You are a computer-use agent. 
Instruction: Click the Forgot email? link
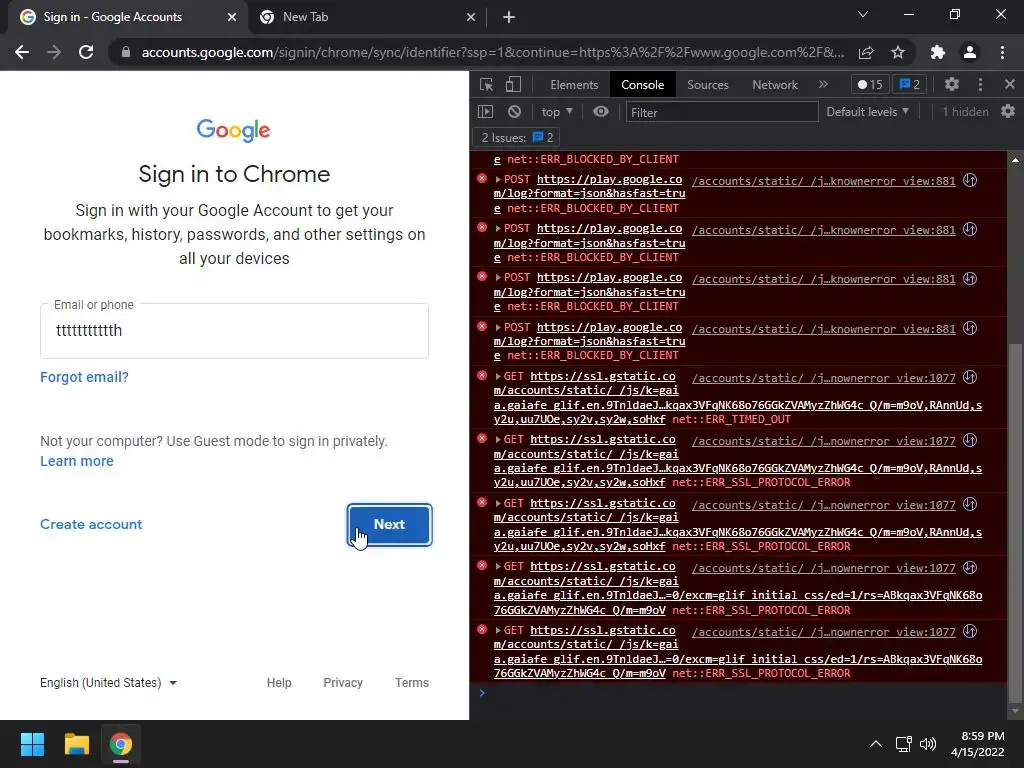click(84, 377)
